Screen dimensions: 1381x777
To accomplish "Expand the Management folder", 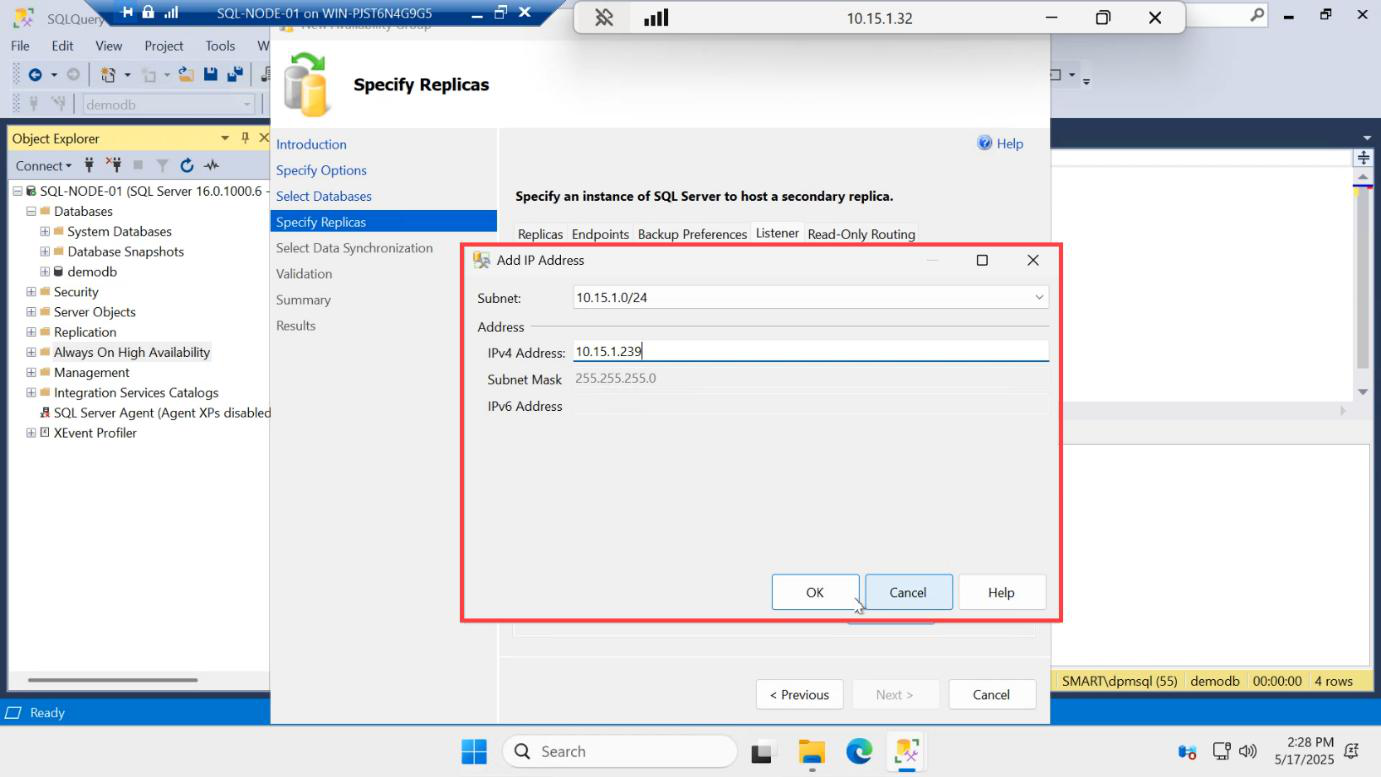I will pyautogui.click(x=31, y=372).
